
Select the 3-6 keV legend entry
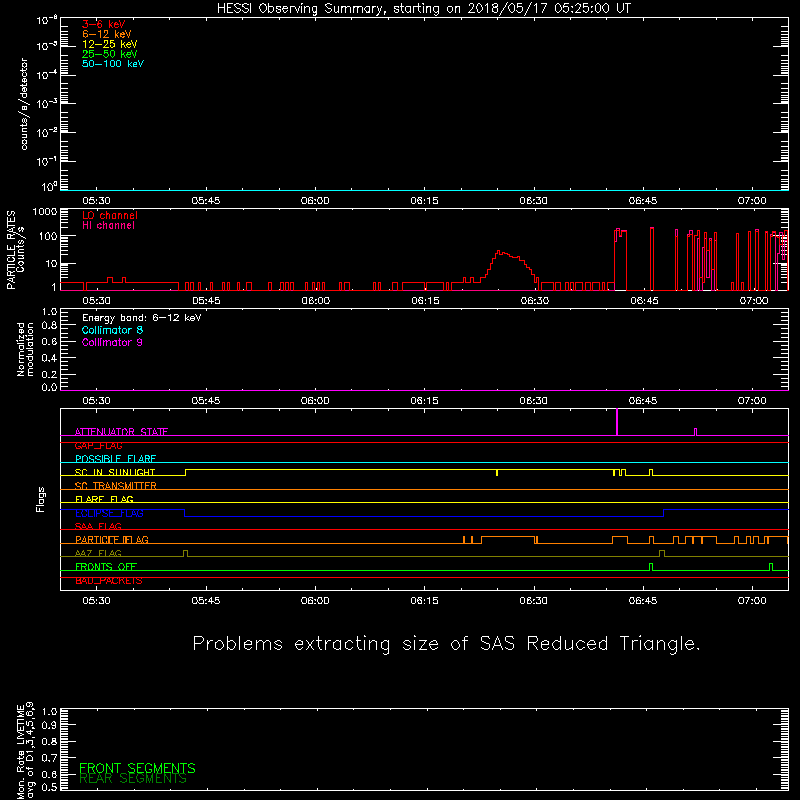point(104,24)
